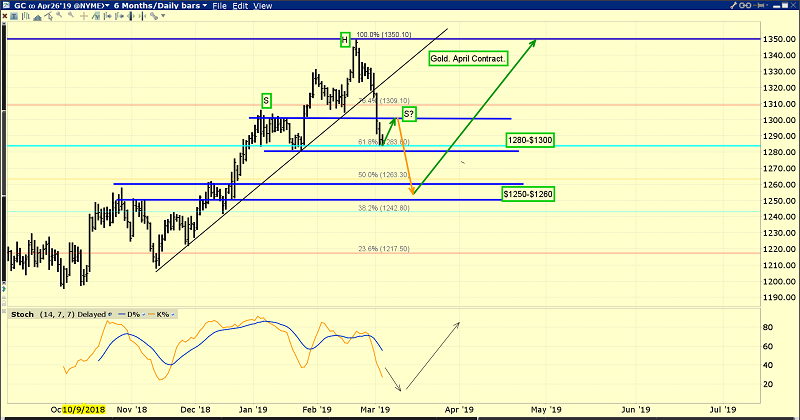Click the chain link group icon

coord(745,5)
